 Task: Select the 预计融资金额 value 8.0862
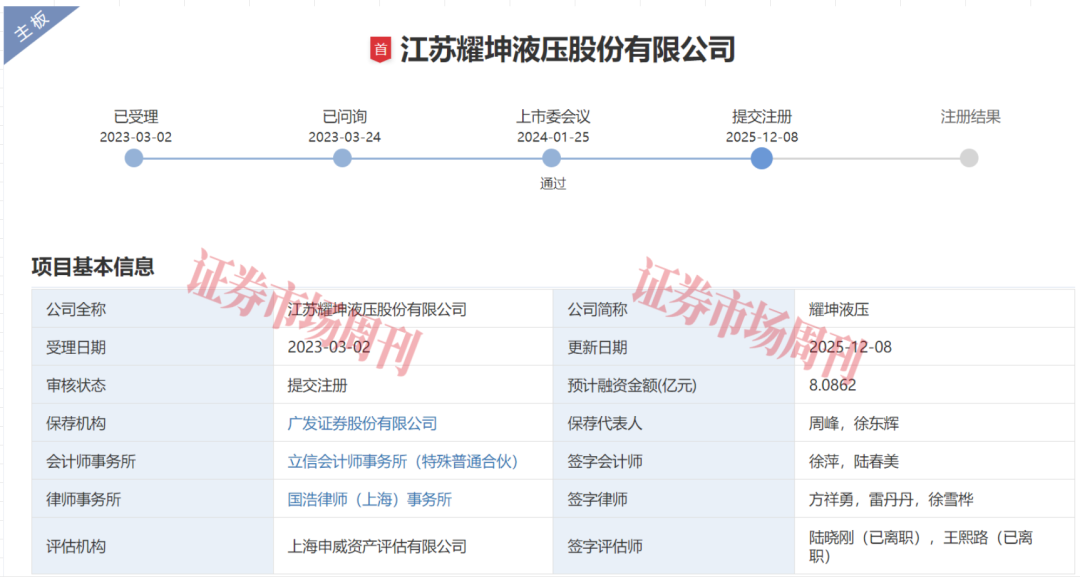(834, 384)
